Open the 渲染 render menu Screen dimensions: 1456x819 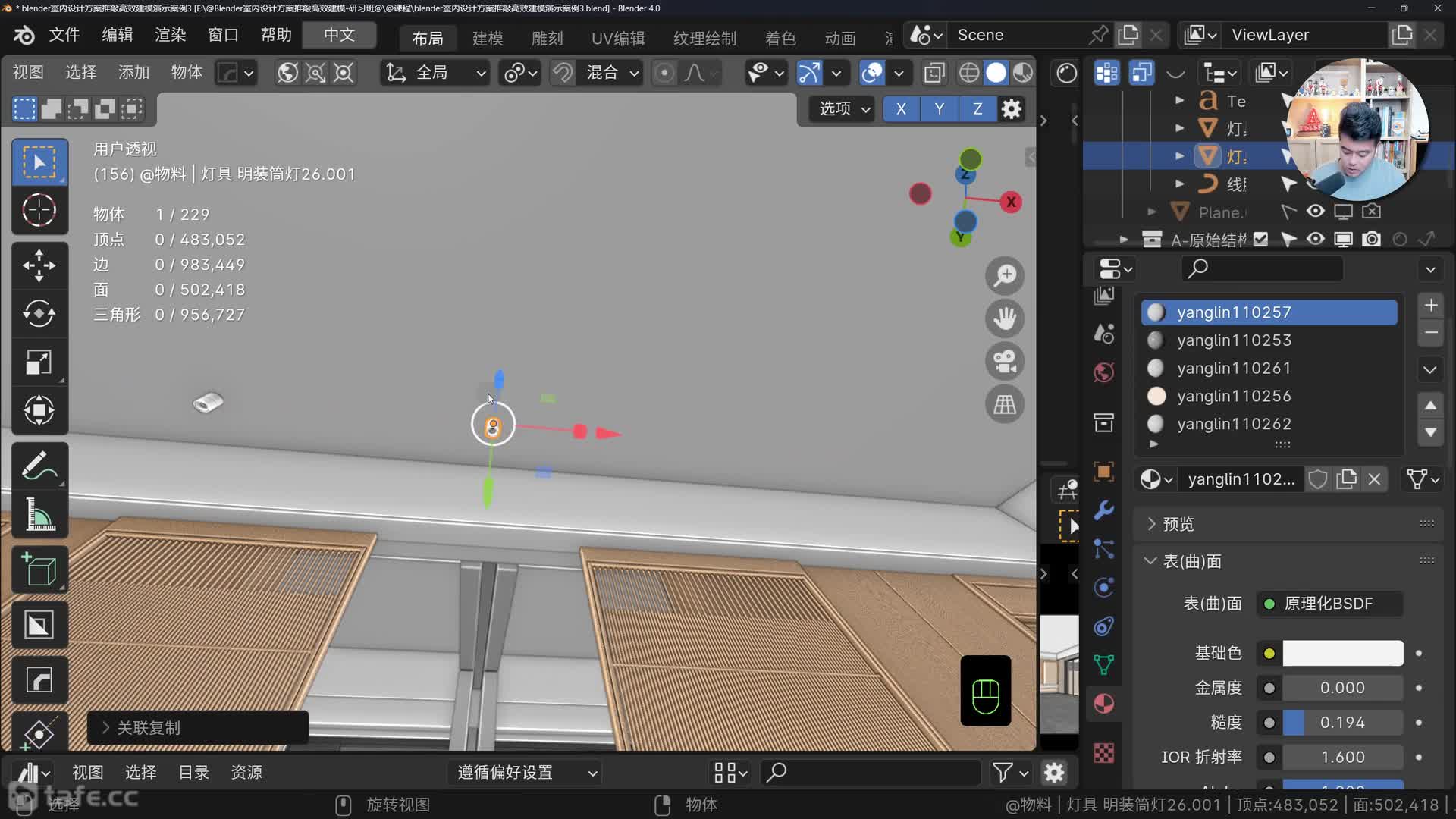[170, 35]
